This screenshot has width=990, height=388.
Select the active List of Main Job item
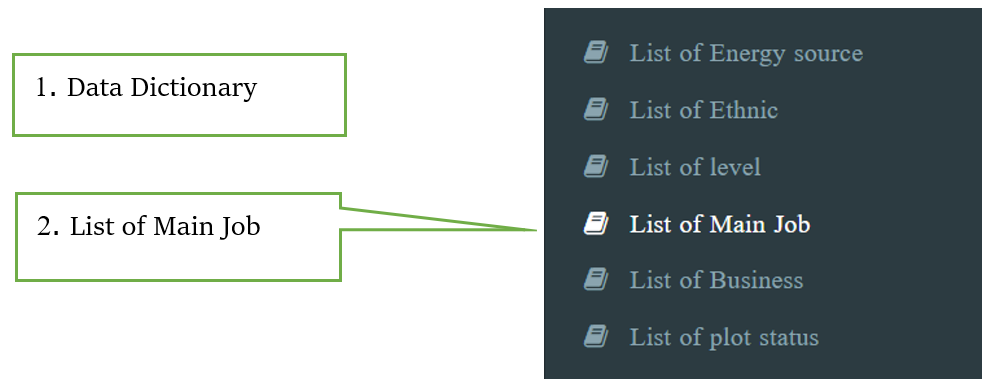click(x=720, y=224)
